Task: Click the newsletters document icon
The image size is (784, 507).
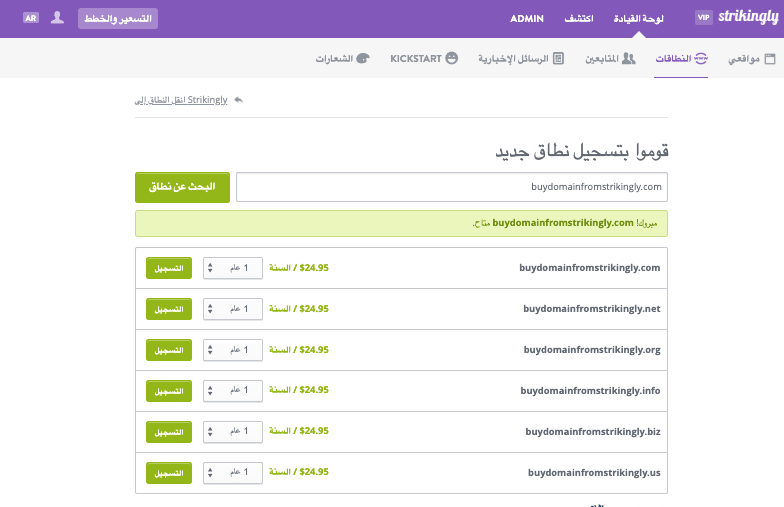Action: coord(558,58)
